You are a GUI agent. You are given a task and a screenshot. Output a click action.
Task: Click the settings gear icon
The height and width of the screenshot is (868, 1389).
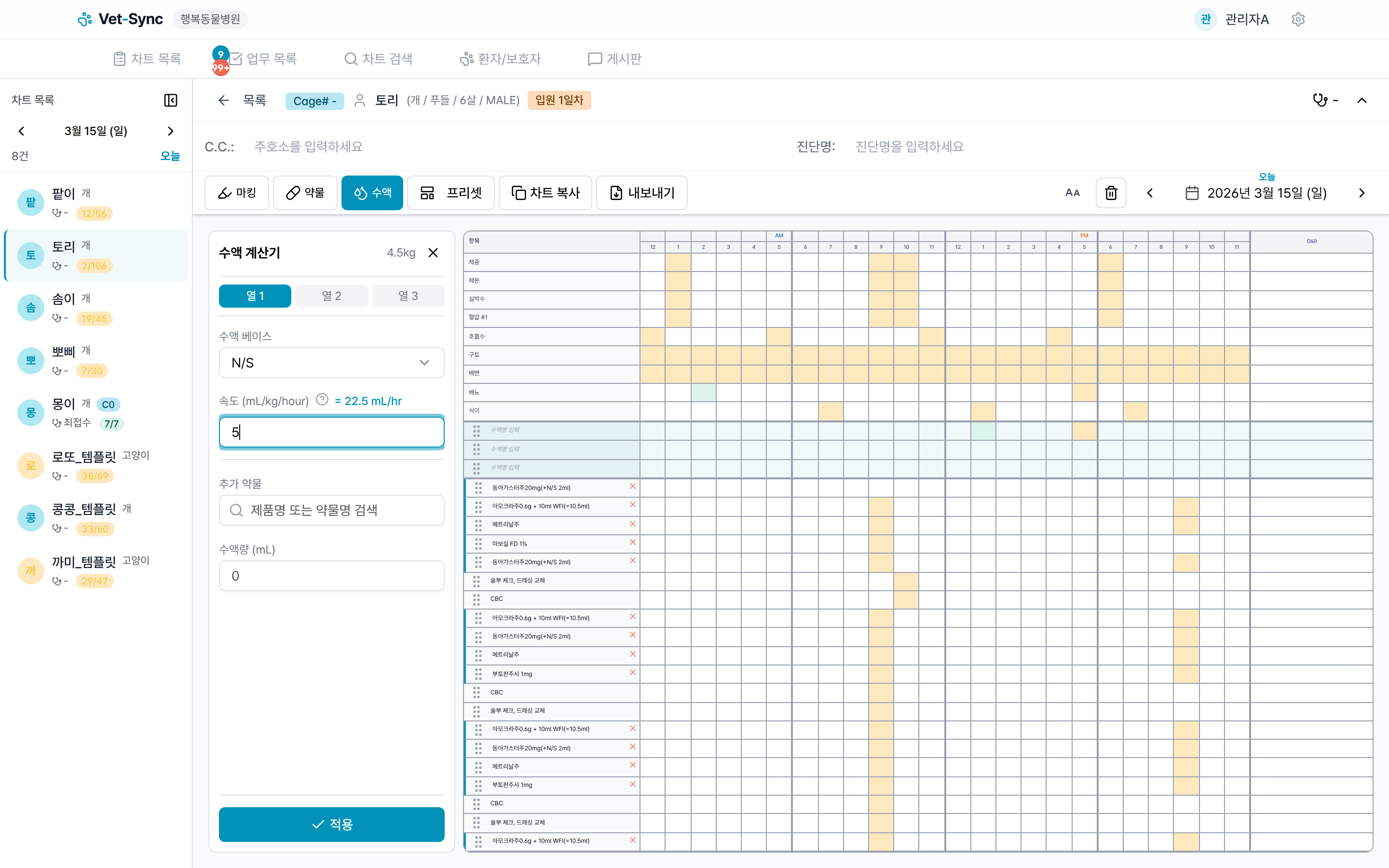click(1298, 19)
